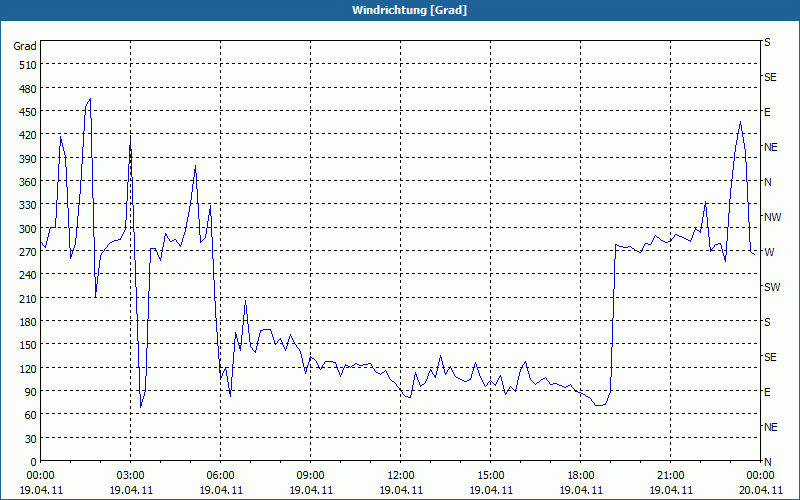Select the 30 degree axis label
800x500 pixels.
tap(31, 439)
